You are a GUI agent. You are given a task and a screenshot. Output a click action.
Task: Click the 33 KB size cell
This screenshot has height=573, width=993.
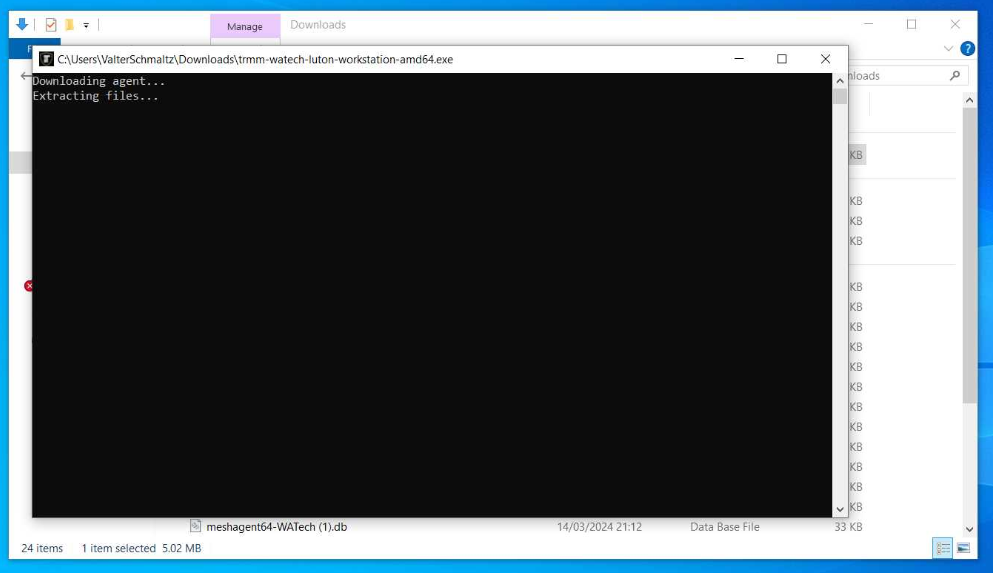pos(848,527)
